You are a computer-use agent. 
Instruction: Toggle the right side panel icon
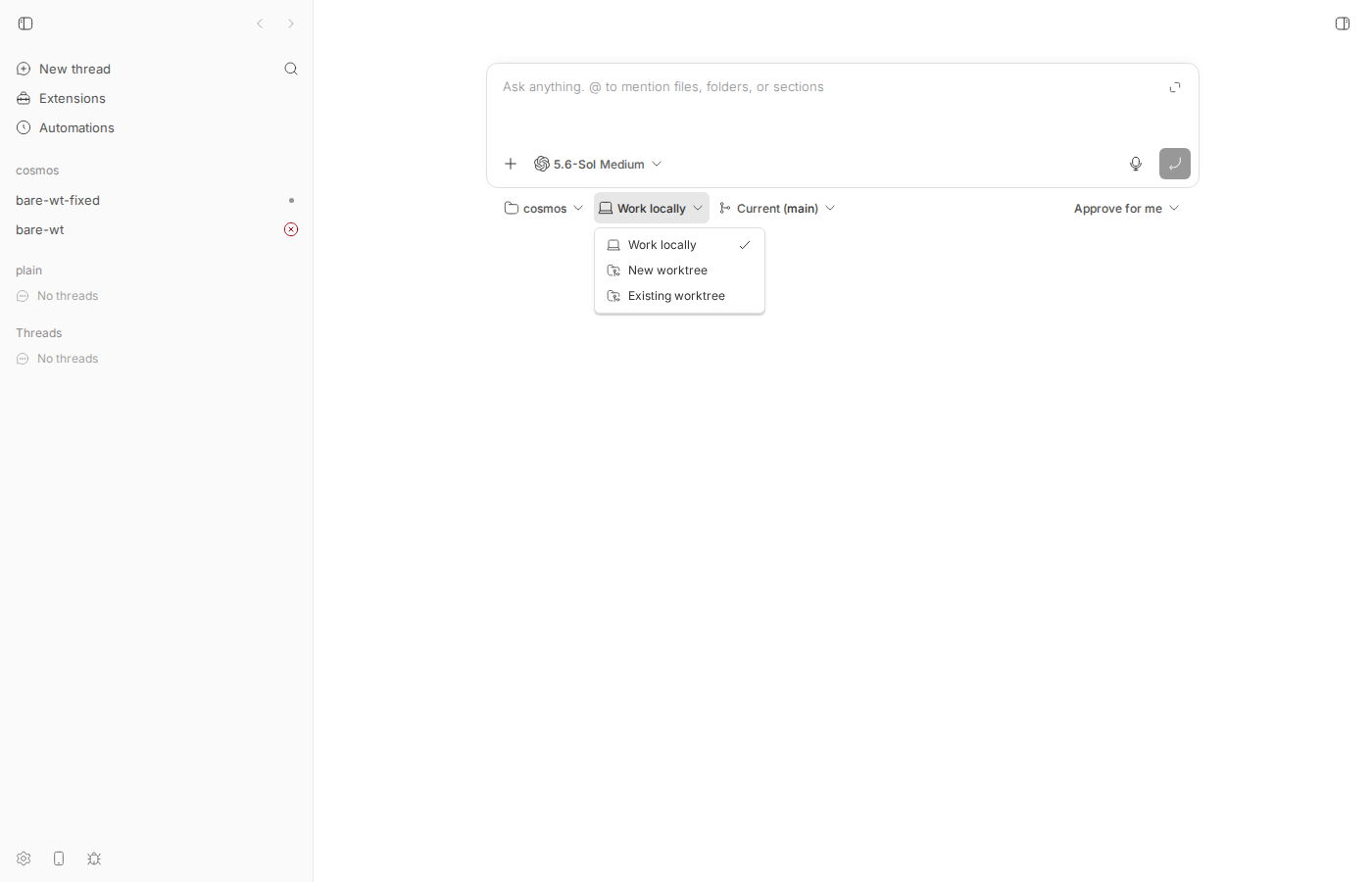tap(1343, 24)
